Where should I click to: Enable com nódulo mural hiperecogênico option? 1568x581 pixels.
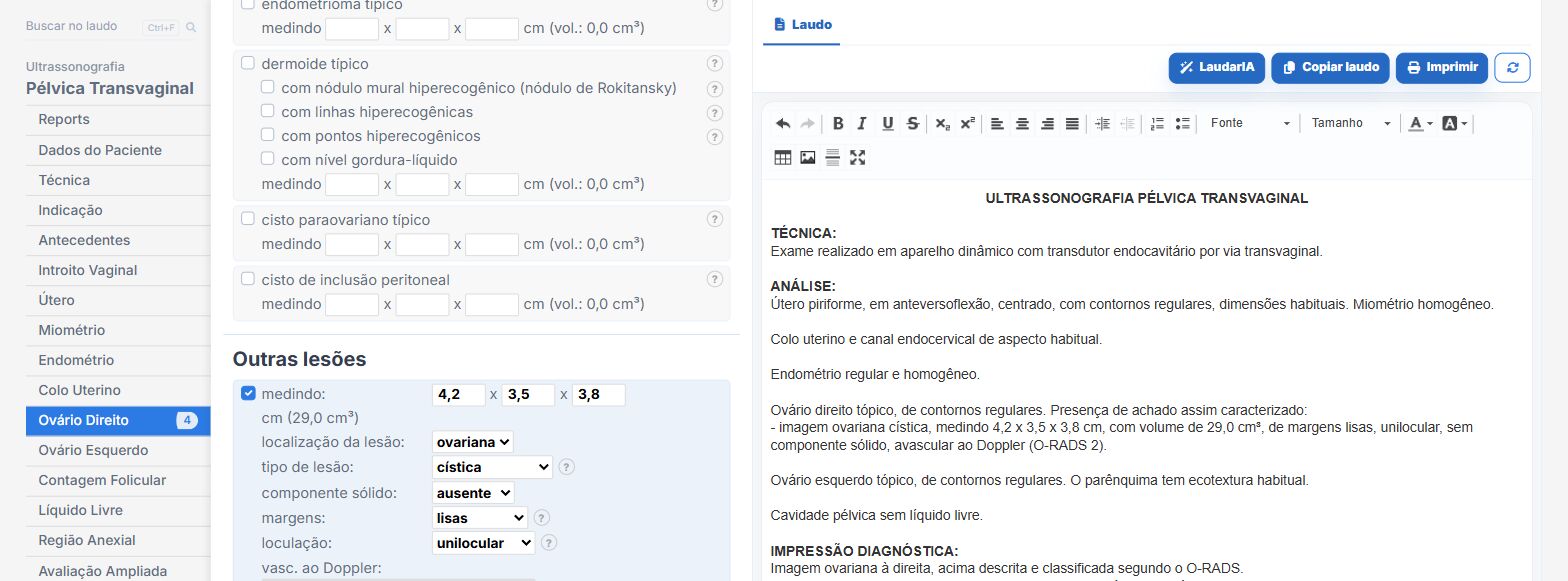point(268,87)
